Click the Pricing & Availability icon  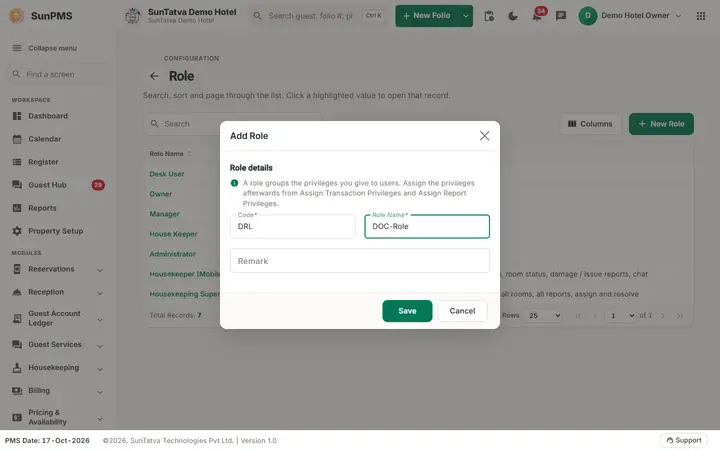click(17, 417)
